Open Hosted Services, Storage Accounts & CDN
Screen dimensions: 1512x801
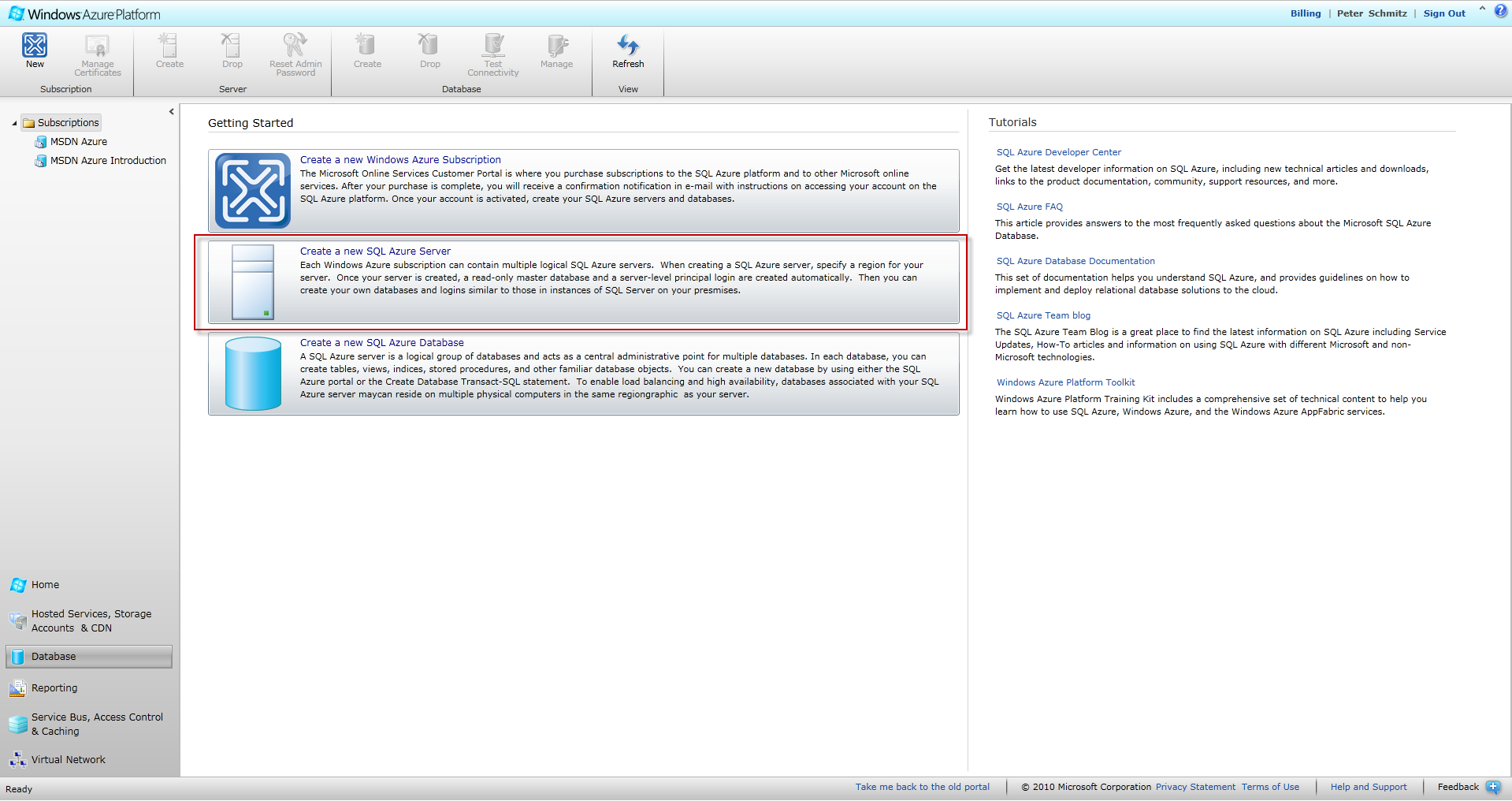coord(91,620)
